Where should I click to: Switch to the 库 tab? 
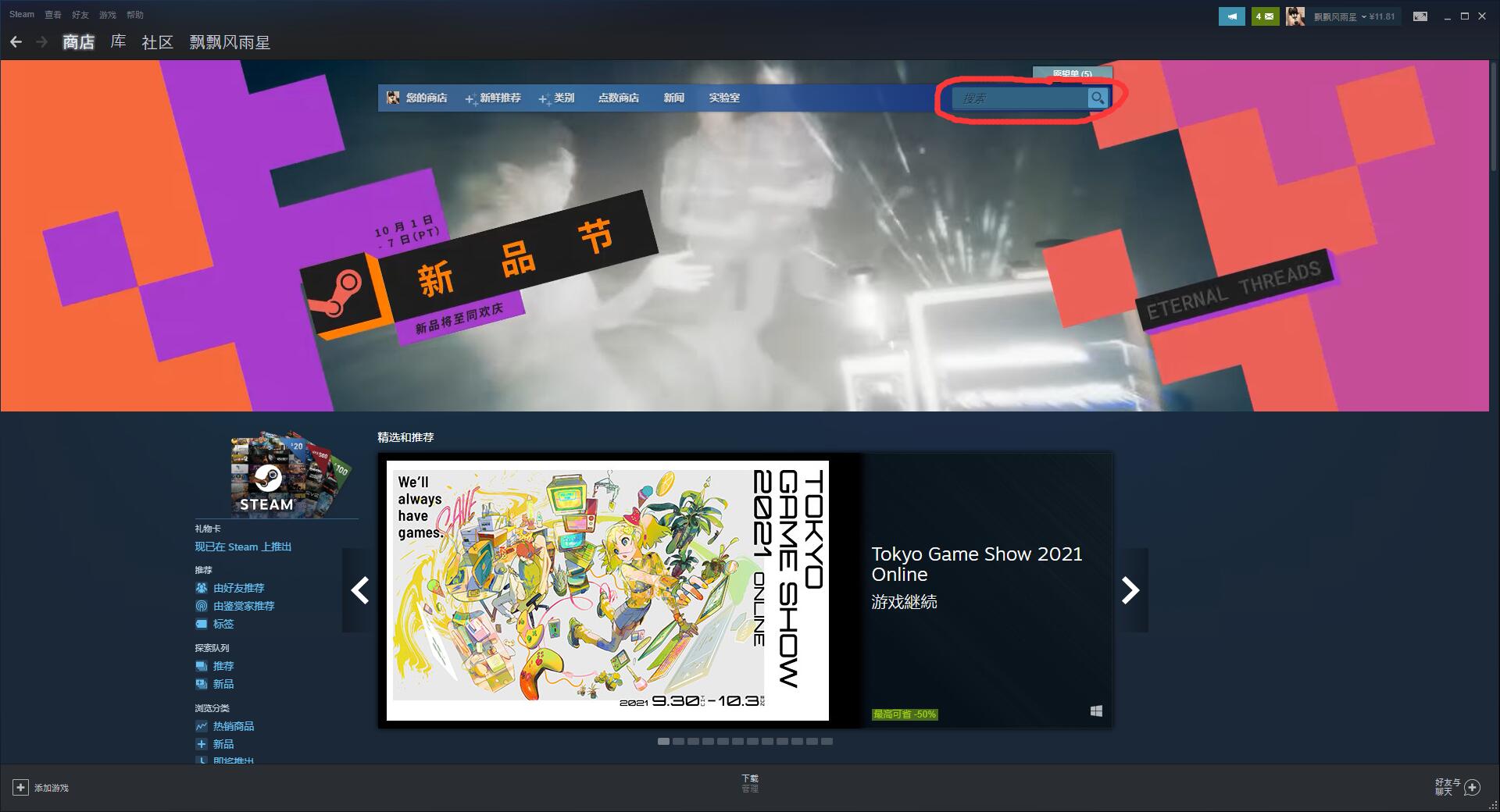pyautogui.click(x=118, y=42)
